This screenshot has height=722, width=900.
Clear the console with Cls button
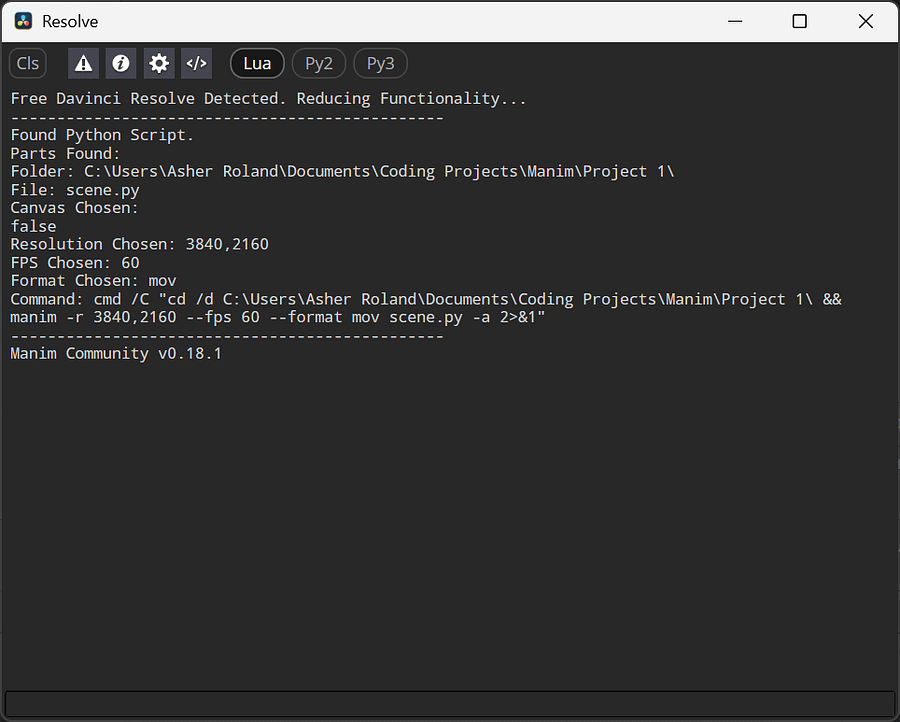(28, 63)
